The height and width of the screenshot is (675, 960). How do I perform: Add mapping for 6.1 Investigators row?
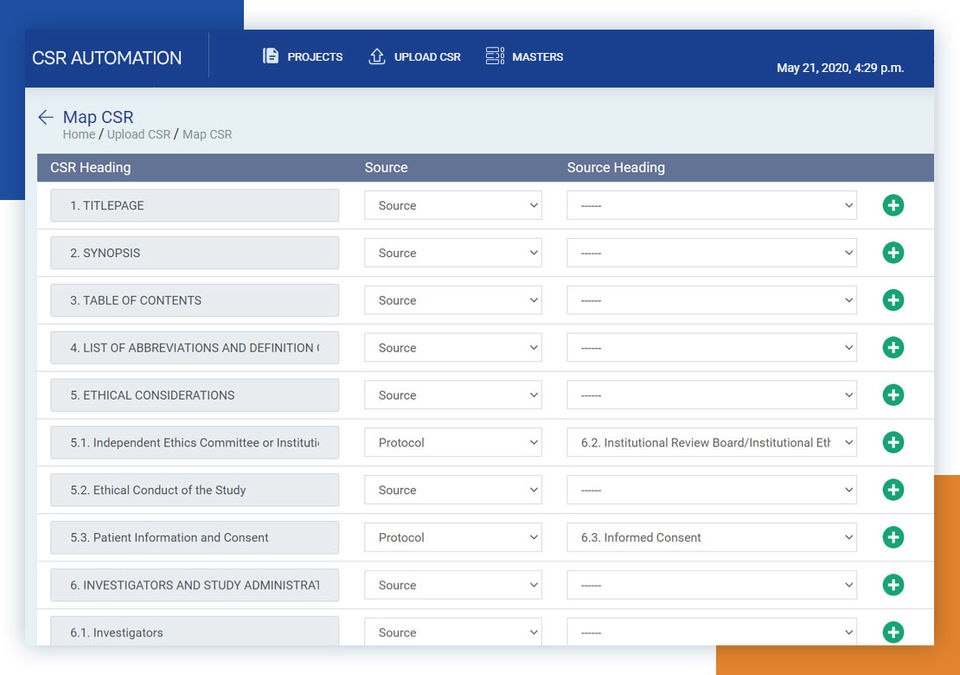893,632
